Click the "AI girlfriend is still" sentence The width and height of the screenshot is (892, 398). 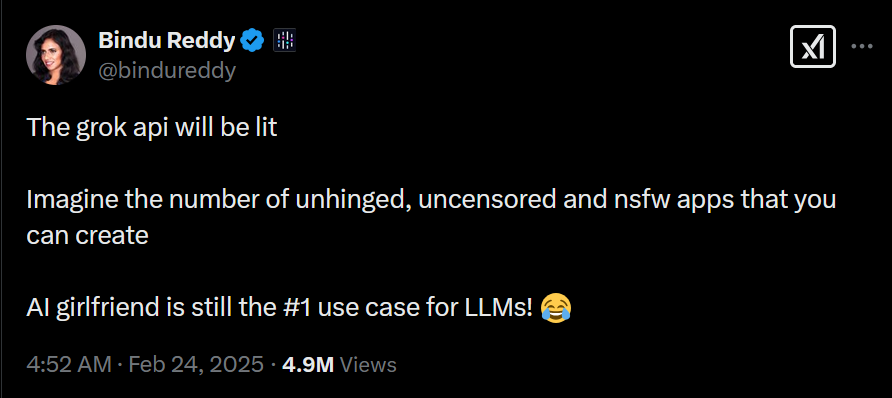[282, 308]
